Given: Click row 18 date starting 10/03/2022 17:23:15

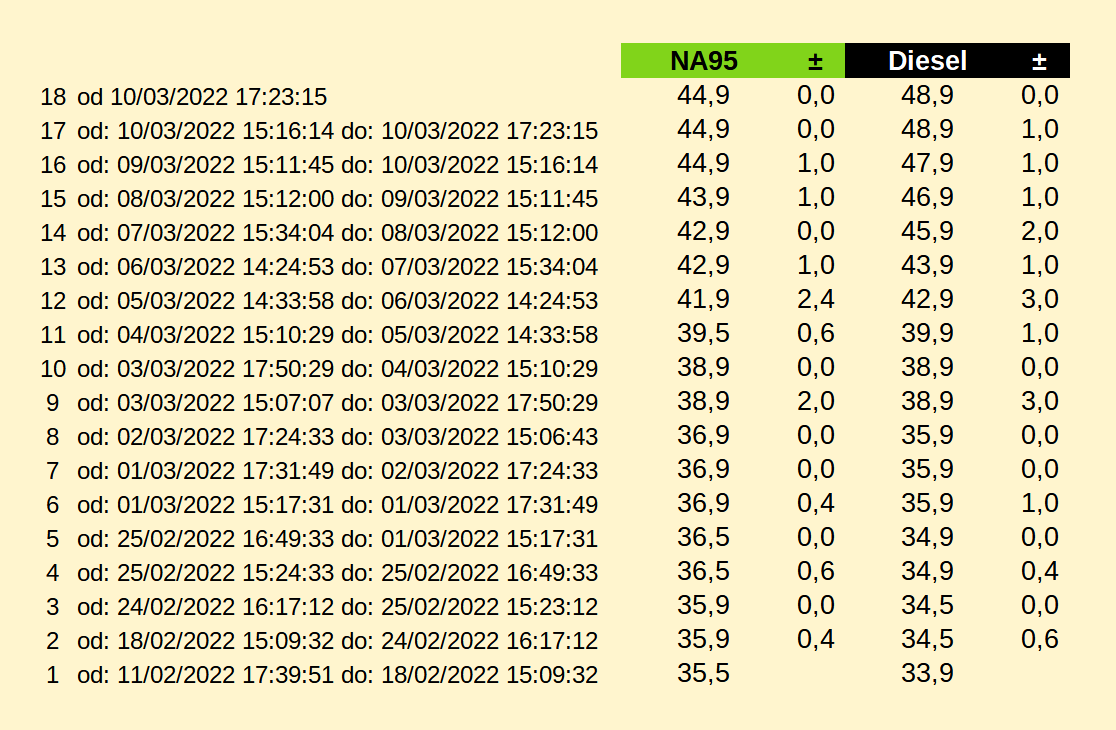Looking at the screenshot, I should click(202, 97).
